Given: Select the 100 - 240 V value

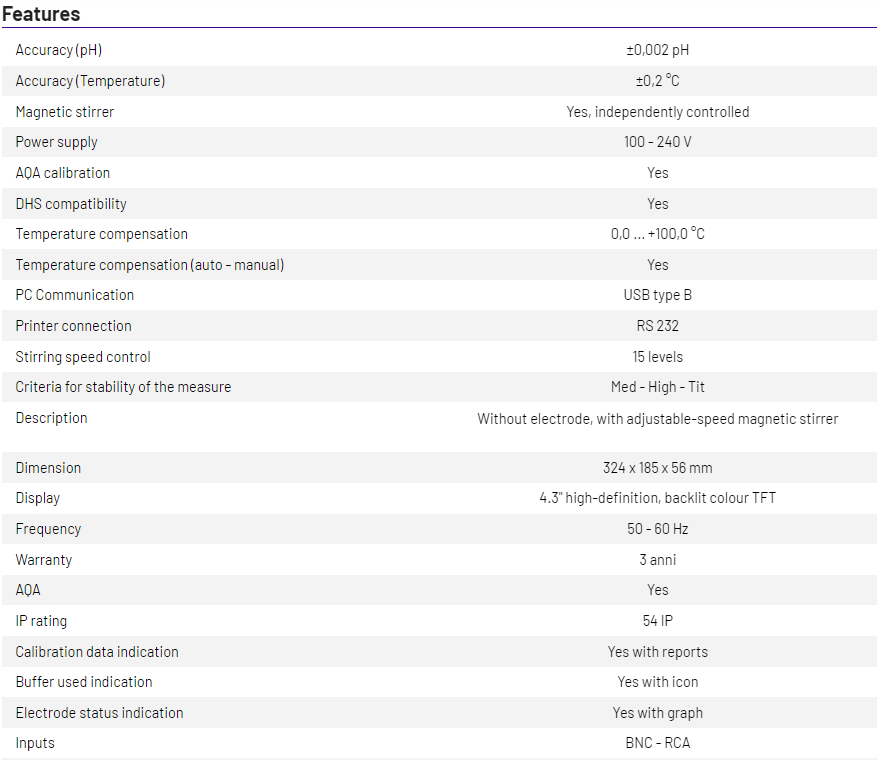Looking at the screenshot, I should (657, 142).
